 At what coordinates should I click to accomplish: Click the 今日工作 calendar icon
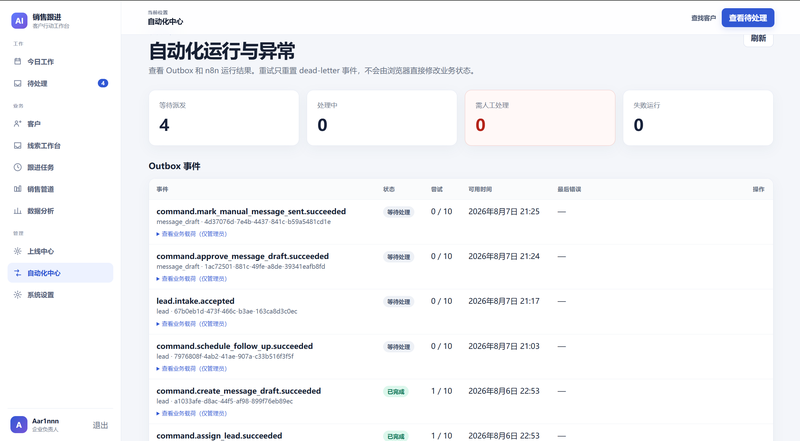[x=17, y=61]
